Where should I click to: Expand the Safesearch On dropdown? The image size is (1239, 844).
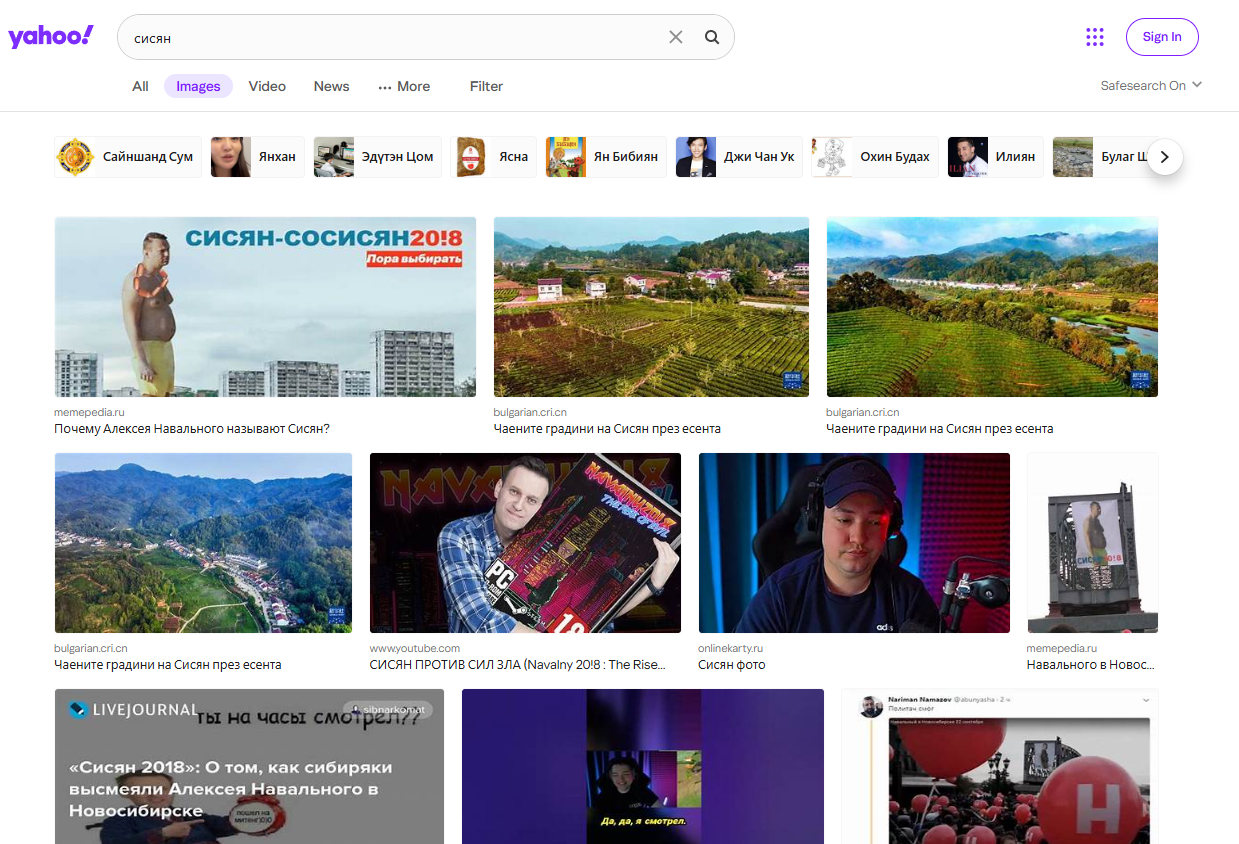point(1151,85)
